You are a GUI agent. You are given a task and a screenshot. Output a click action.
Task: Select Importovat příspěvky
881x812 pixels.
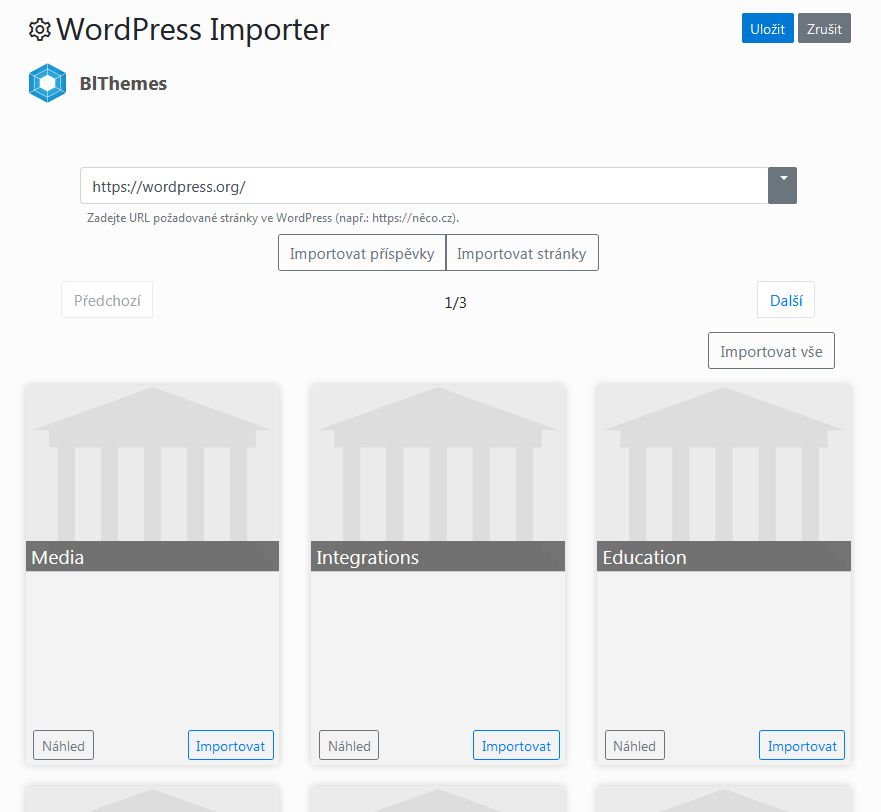362,253
